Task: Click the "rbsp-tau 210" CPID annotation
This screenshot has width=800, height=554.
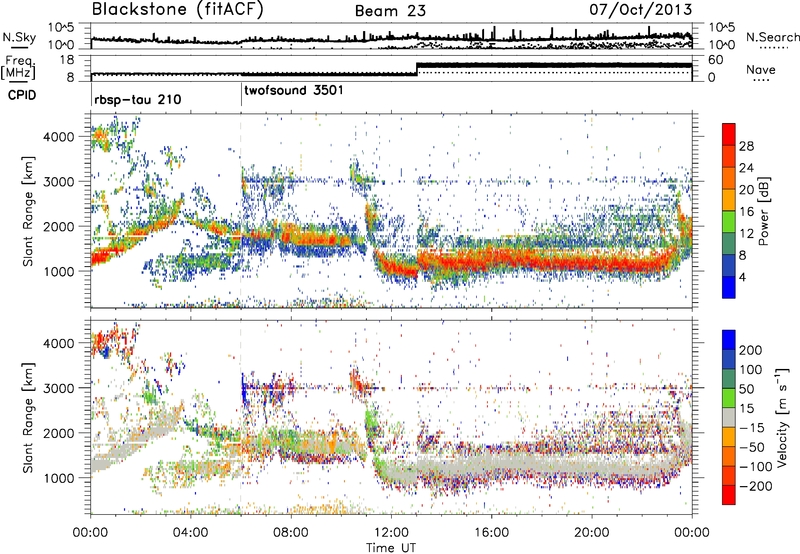Action: coord(138,99)
